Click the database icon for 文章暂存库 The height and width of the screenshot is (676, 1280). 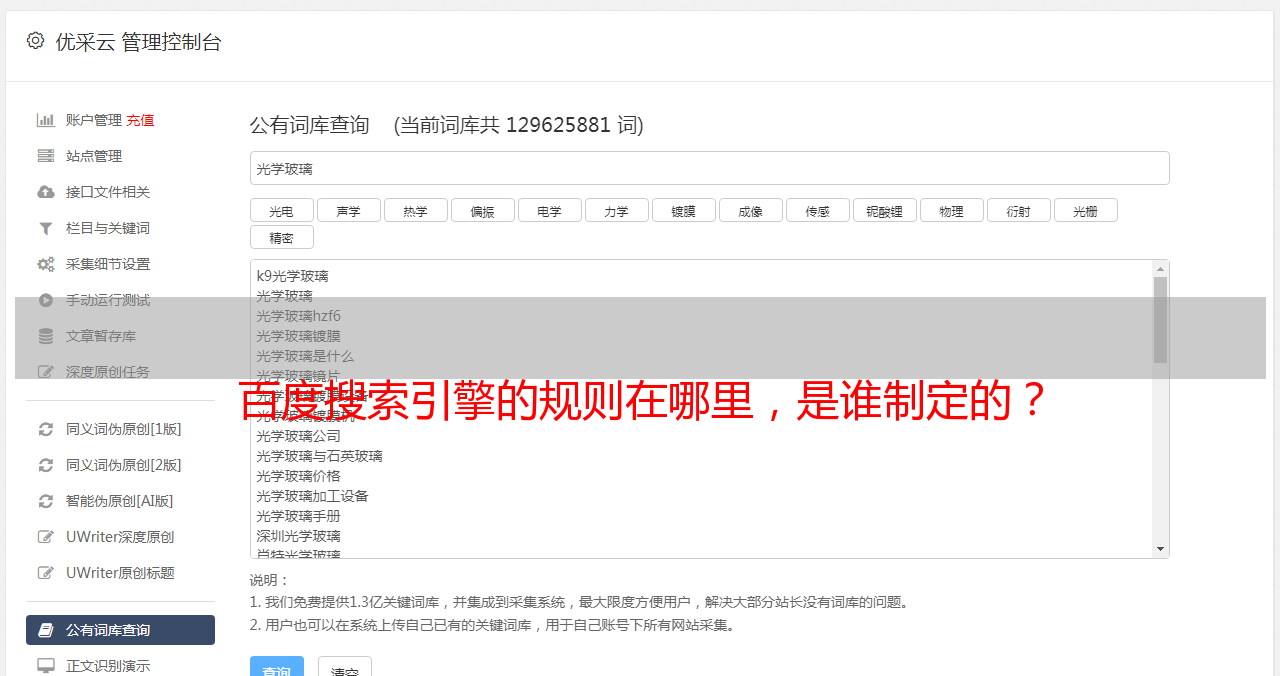coord(45,336)
